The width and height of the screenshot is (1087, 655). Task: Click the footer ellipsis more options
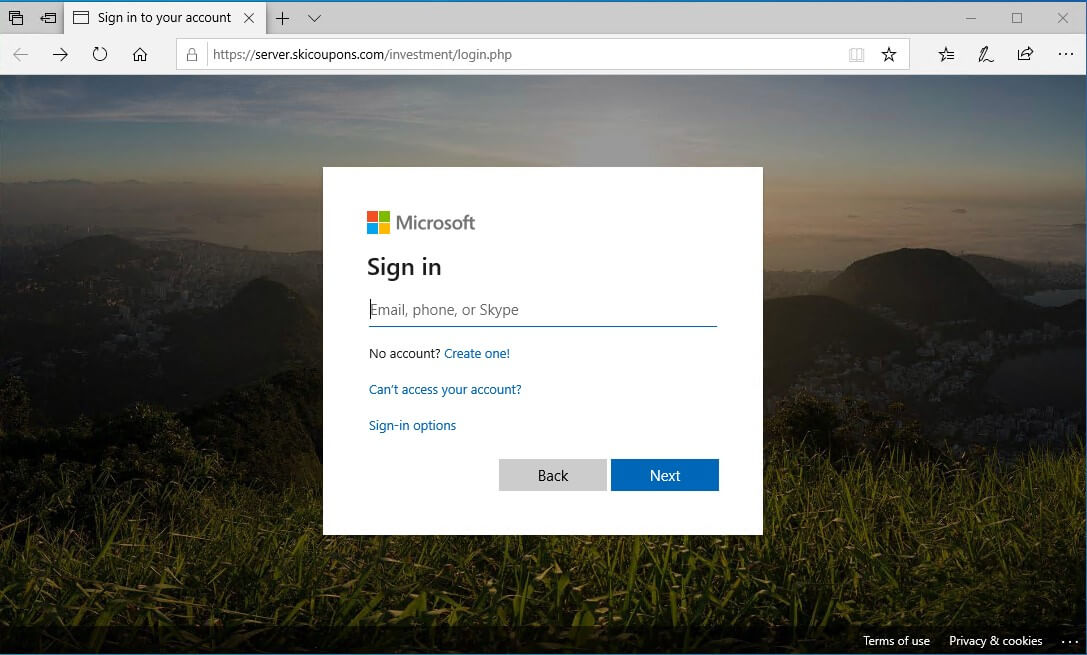click(x=1070, y=641)
